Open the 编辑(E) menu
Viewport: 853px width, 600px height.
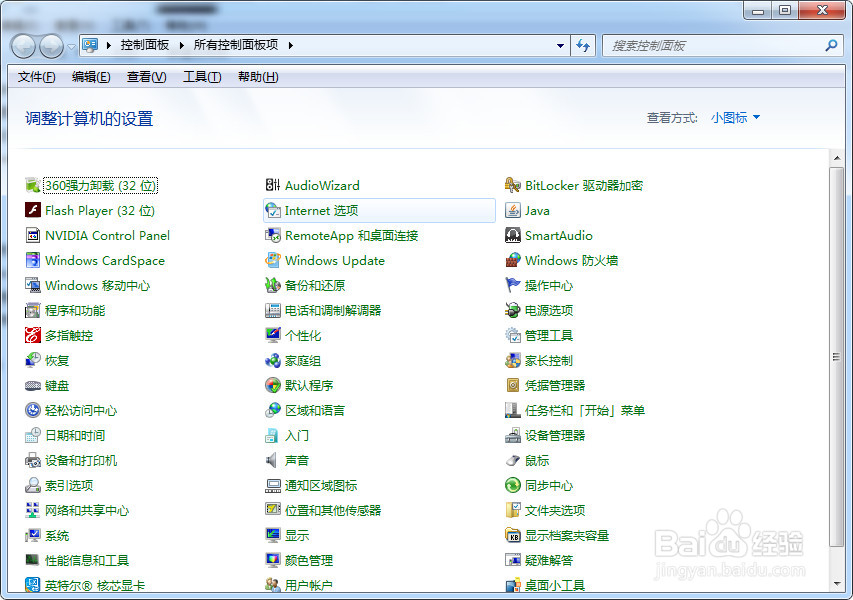(x=91, y=77)
